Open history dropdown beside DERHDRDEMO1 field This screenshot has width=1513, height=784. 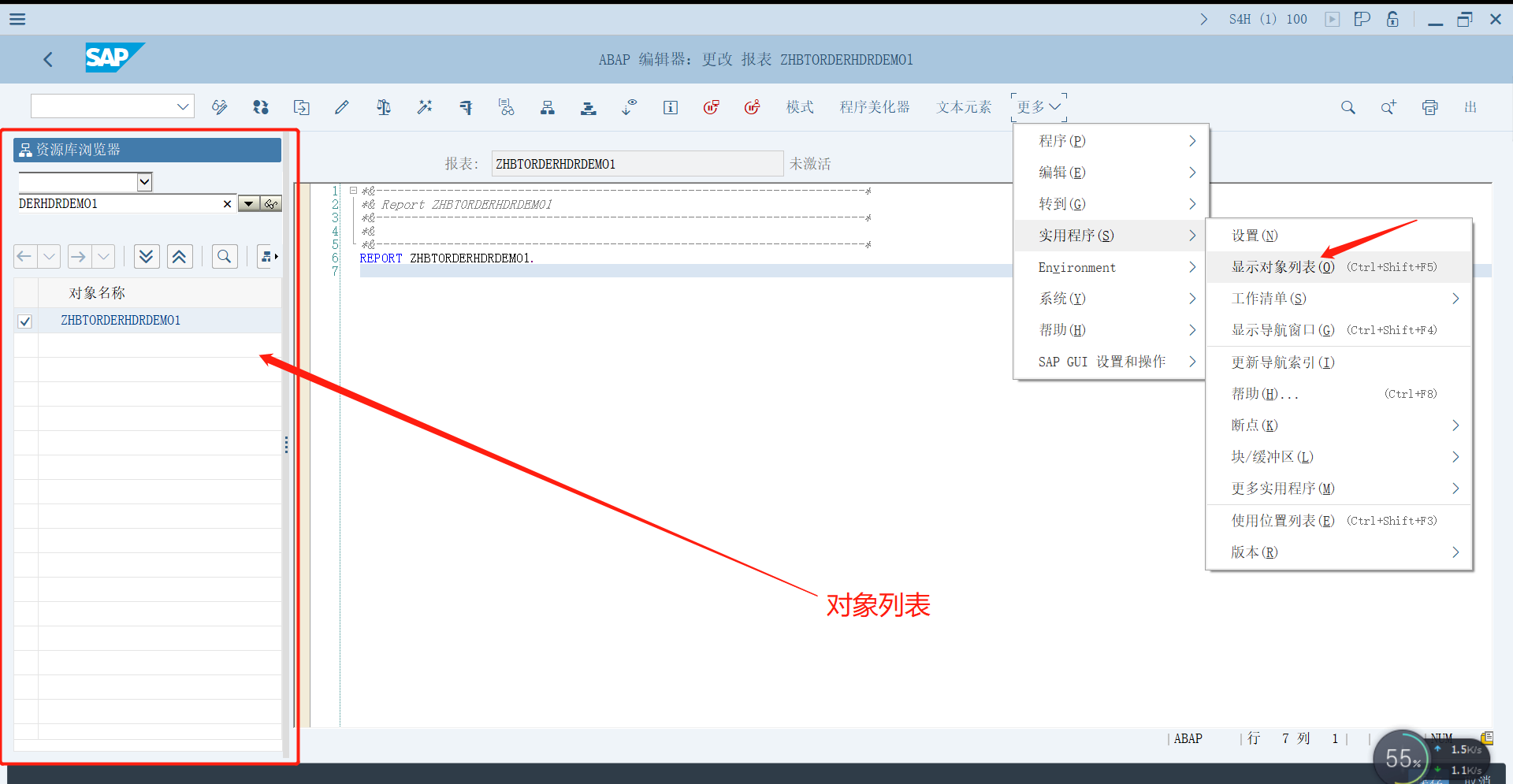[249, 204]
